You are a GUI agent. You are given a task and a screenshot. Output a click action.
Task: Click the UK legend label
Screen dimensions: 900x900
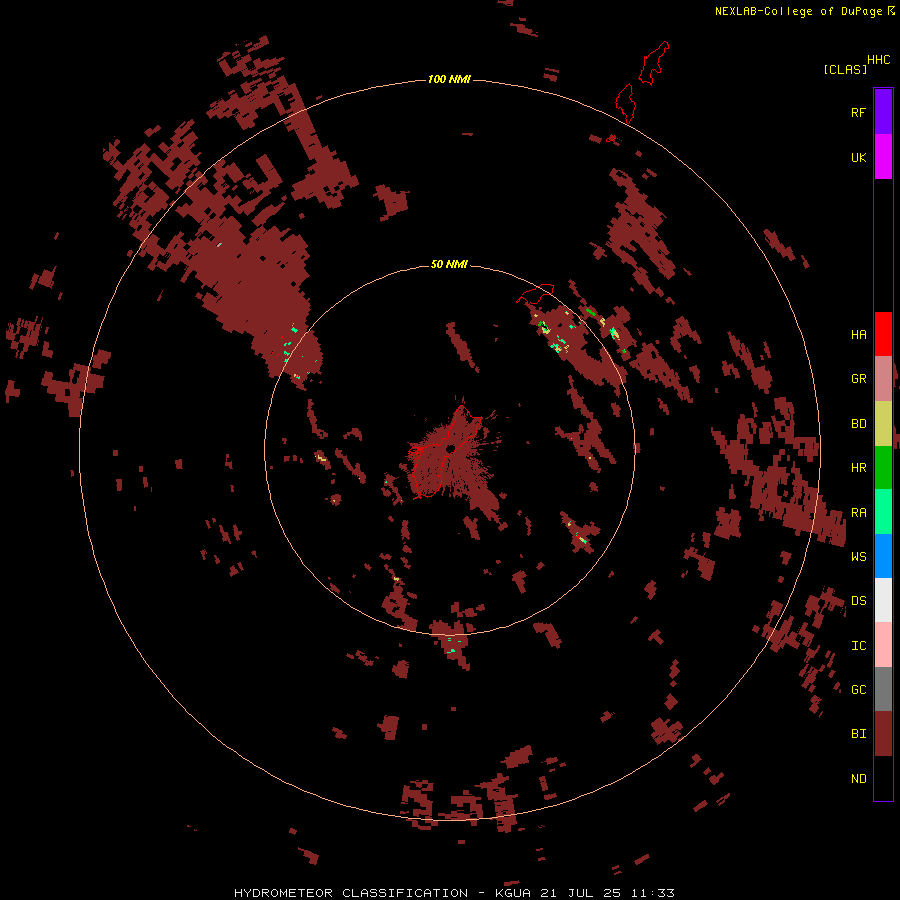(858, 157)
